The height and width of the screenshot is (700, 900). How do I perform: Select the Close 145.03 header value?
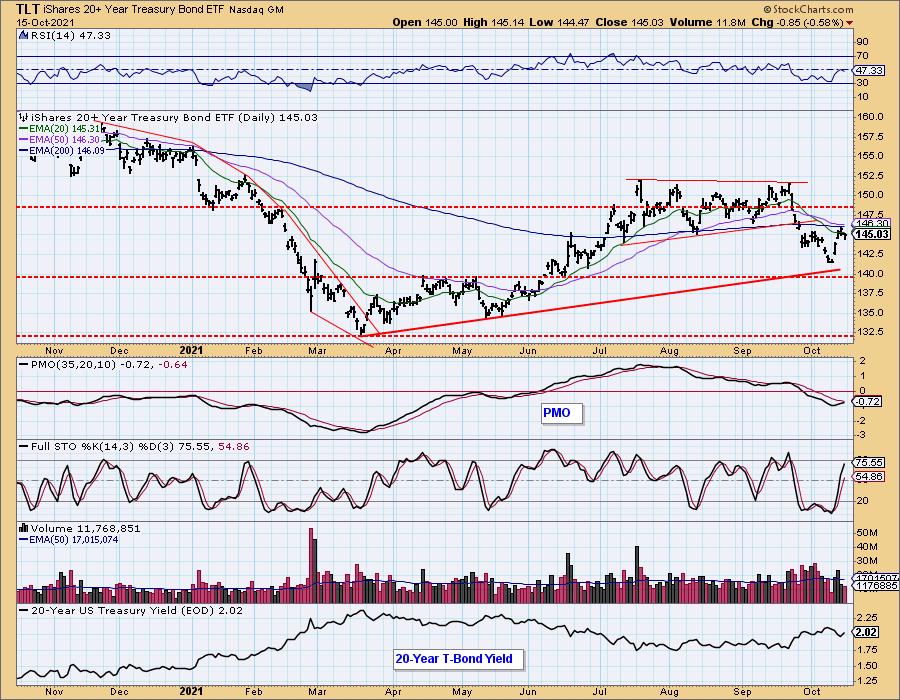[629, 22]
